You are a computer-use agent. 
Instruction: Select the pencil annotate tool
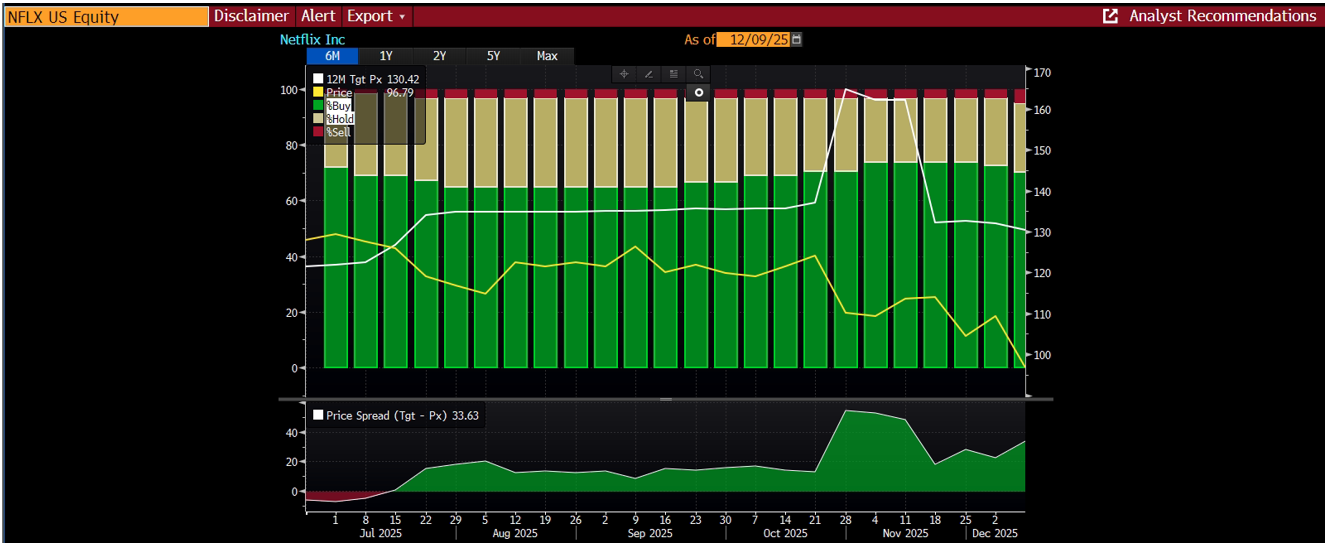pos(648,74)
